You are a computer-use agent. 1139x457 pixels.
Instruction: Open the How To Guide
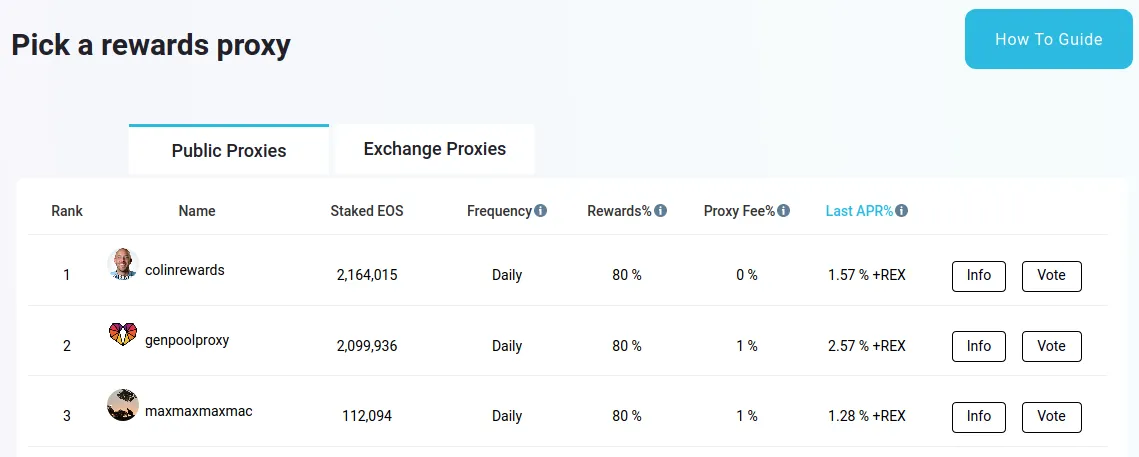click(x=1048, y=39)
